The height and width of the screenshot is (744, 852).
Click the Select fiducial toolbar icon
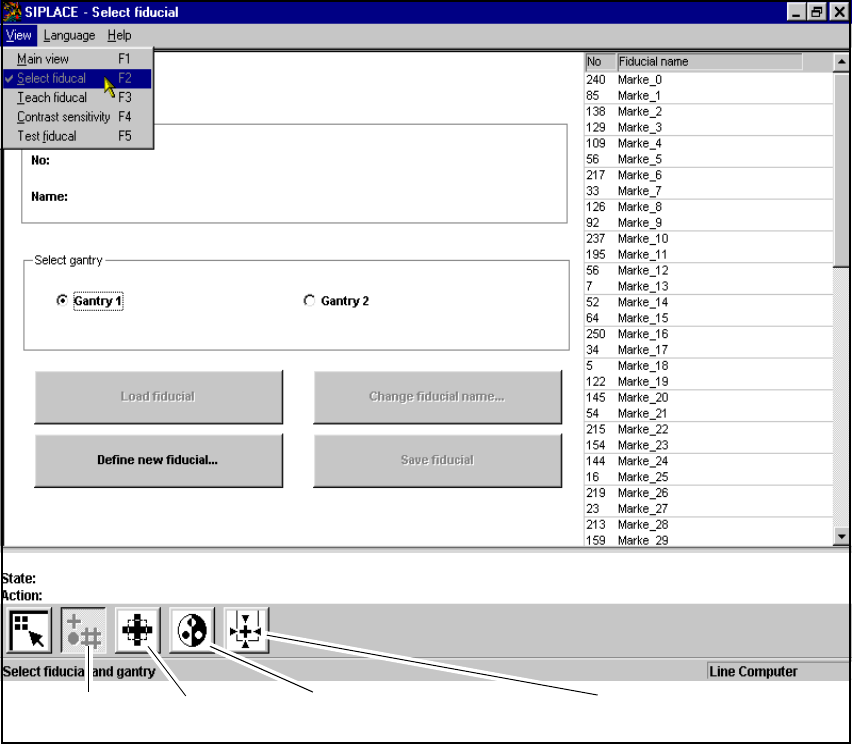pos(83,630)
